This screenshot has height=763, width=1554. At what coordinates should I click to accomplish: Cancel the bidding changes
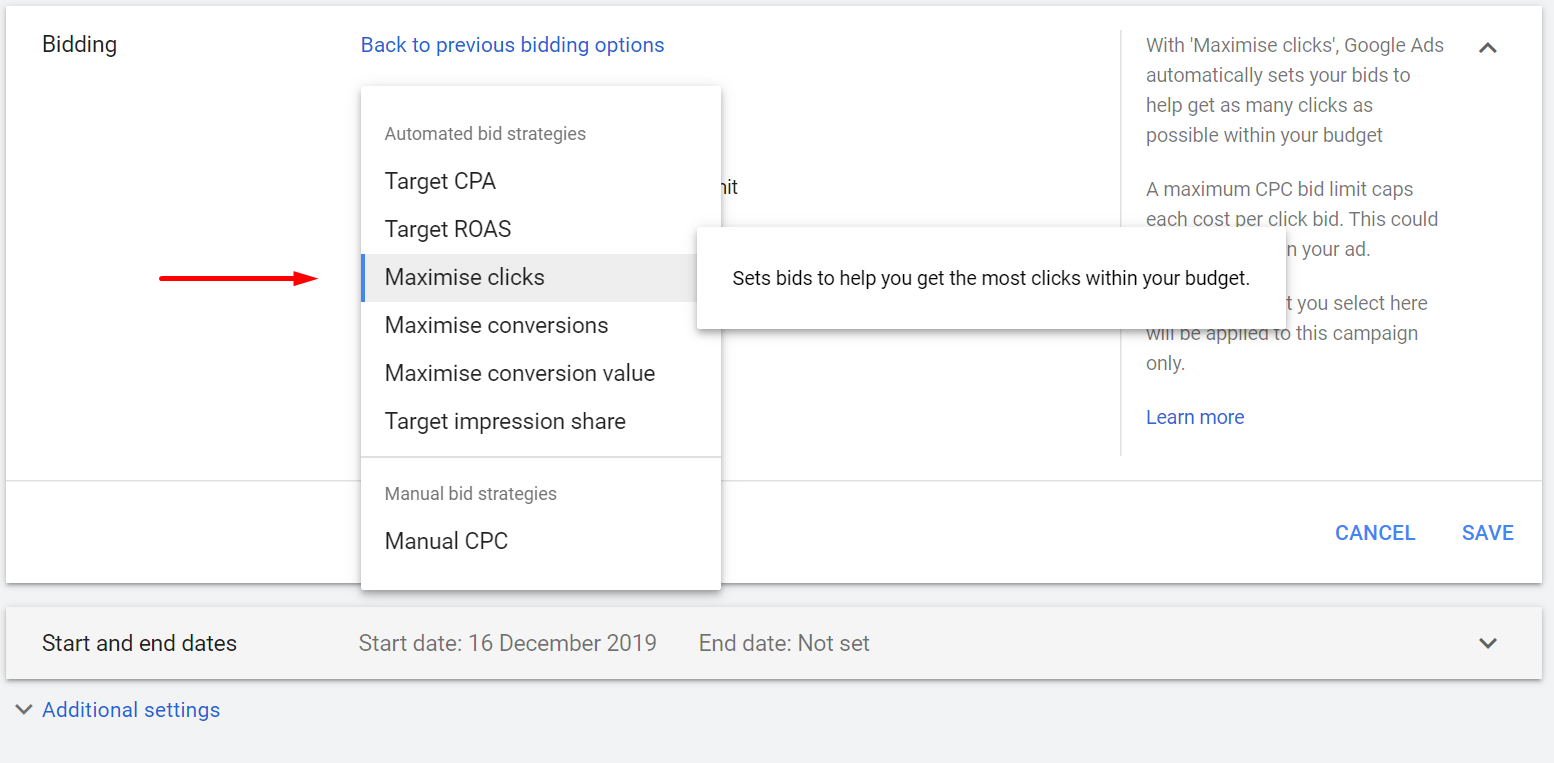1375,532
